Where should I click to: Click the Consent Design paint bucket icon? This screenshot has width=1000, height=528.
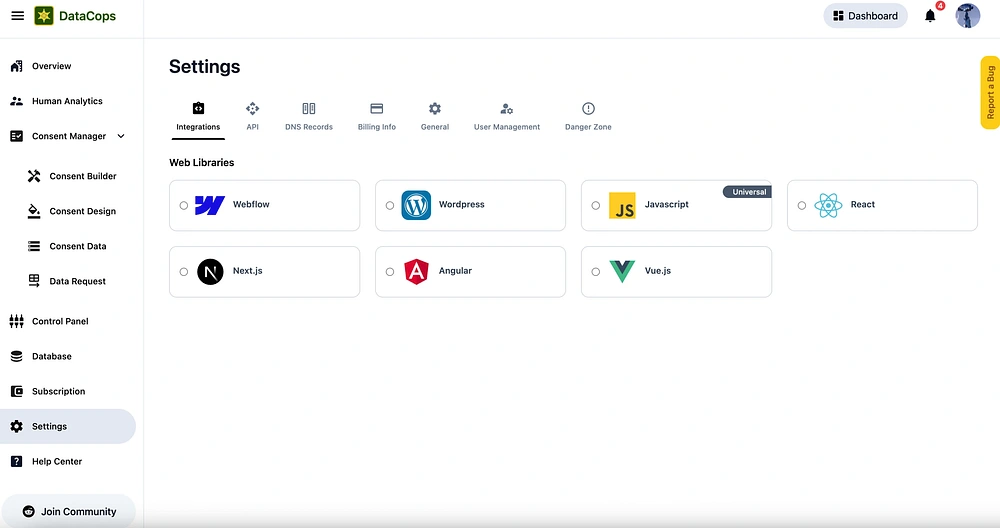(34, 211)
